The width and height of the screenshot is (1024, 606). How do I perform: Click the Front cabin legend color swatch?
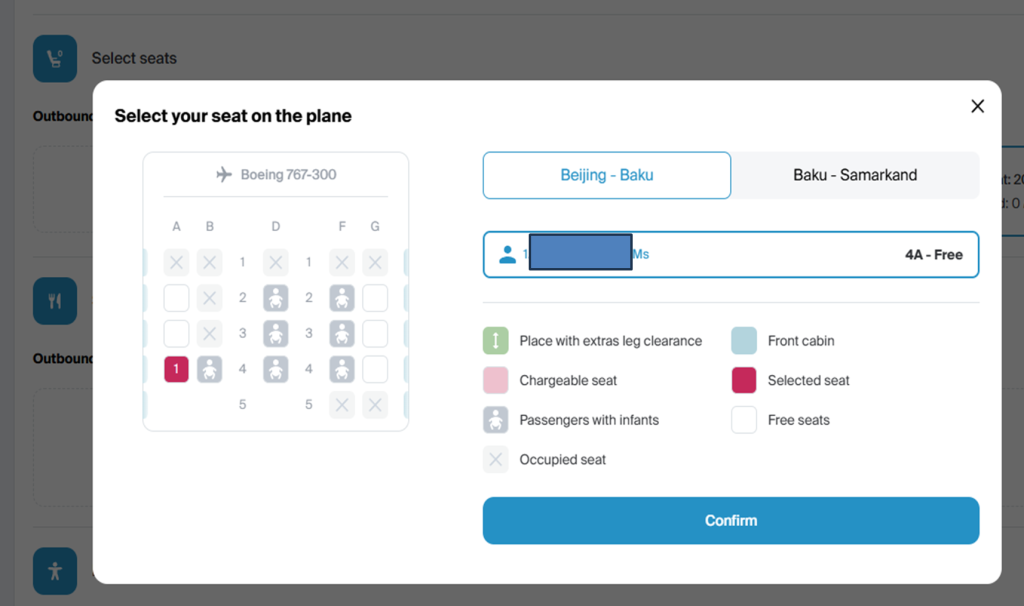(x=743, y=341)
